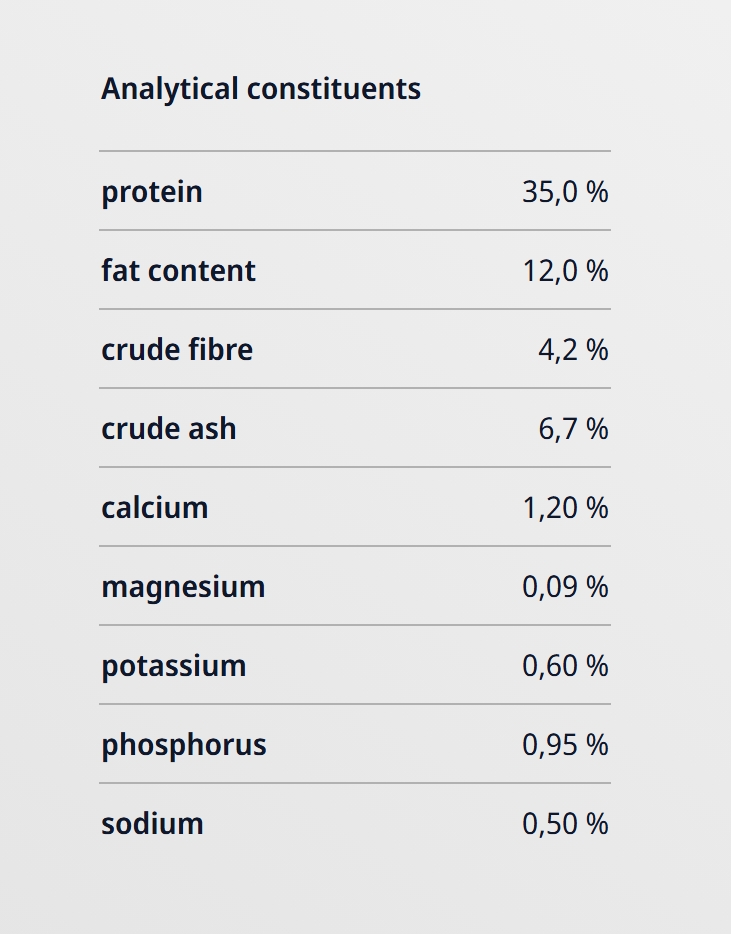The height and width of the screenshot is (934, 731).
Task: Select the crude fibre label
Action: coord(177,349)
